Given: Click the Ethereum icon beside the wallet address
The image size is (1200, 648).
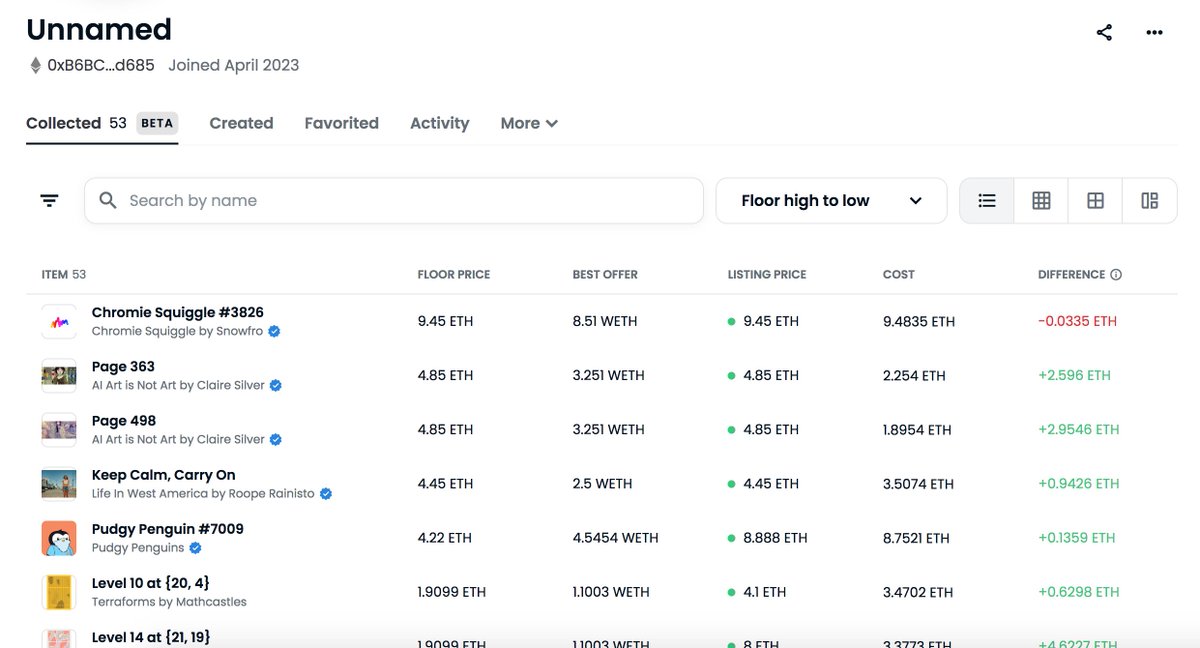Looking at the screenshot, I should click(x=33, y=65).
